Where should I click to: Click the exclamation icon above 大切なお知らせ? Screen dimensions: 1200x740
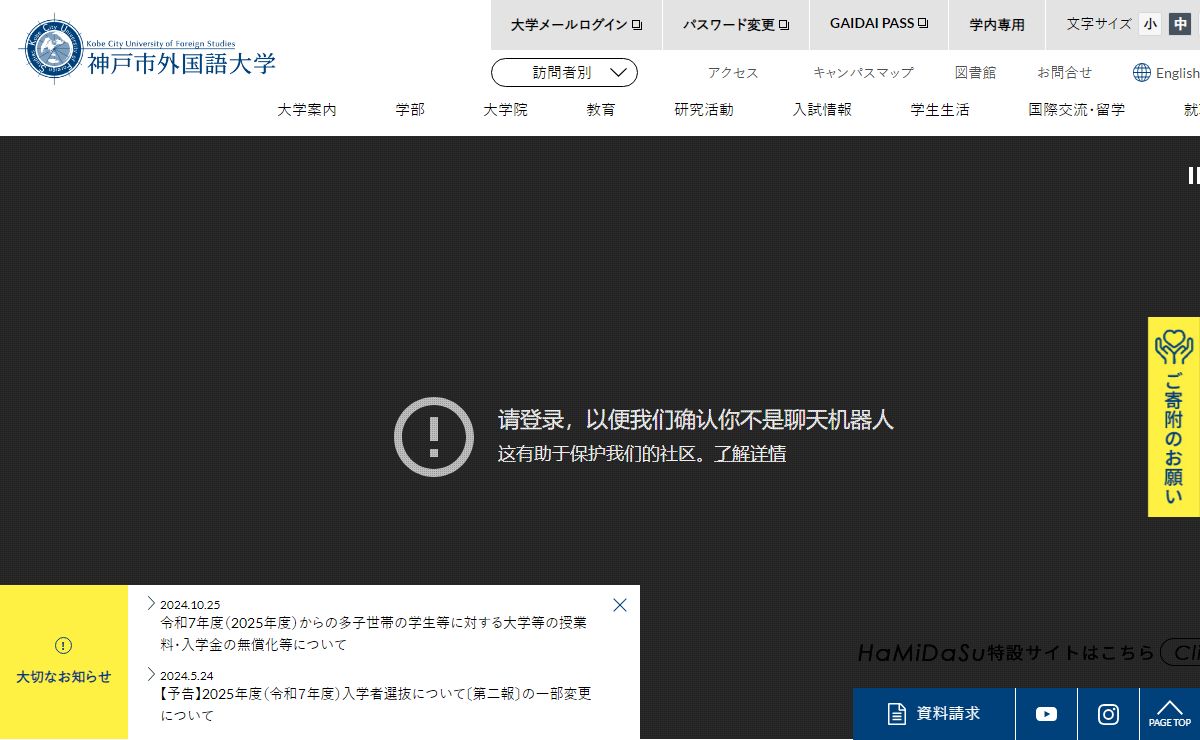click(x=64, y=646)
